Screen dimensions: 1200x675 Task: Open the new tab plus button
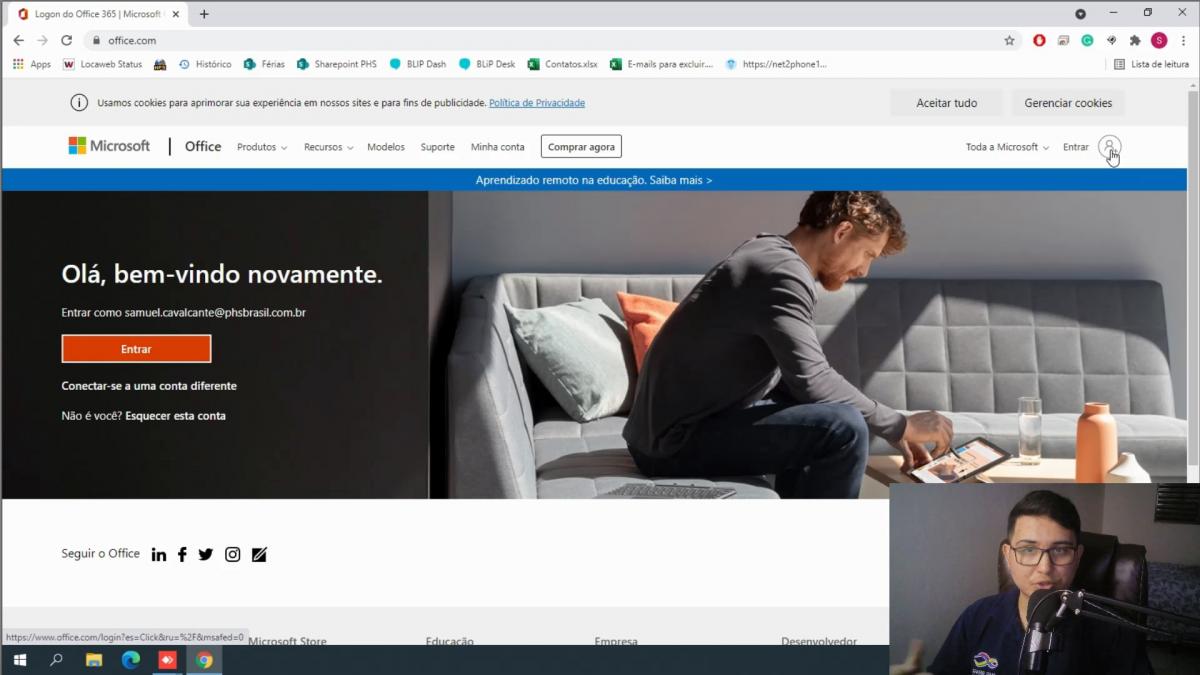coord(204,14)
